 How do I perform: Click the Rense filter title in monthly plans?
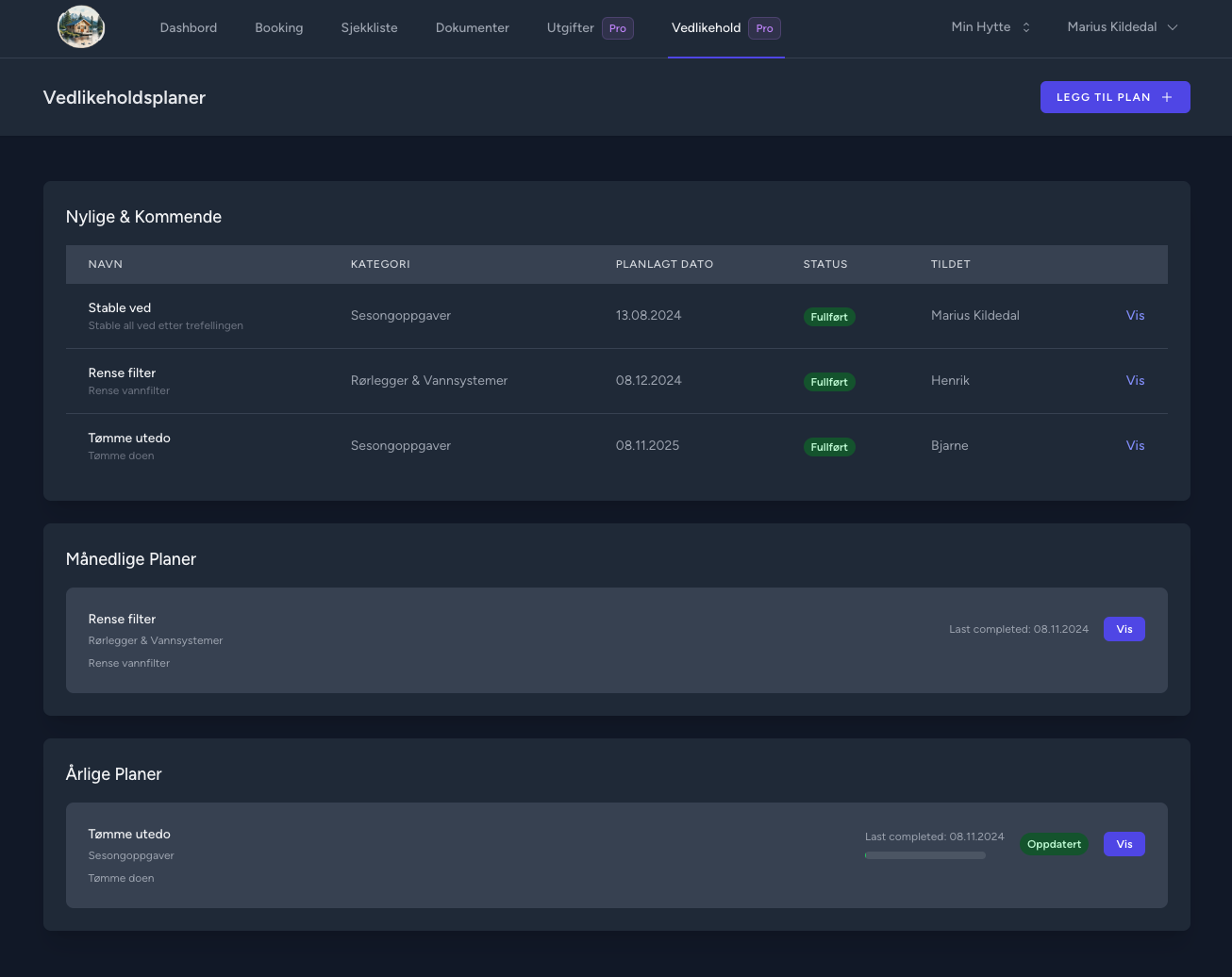click(122, 620)
